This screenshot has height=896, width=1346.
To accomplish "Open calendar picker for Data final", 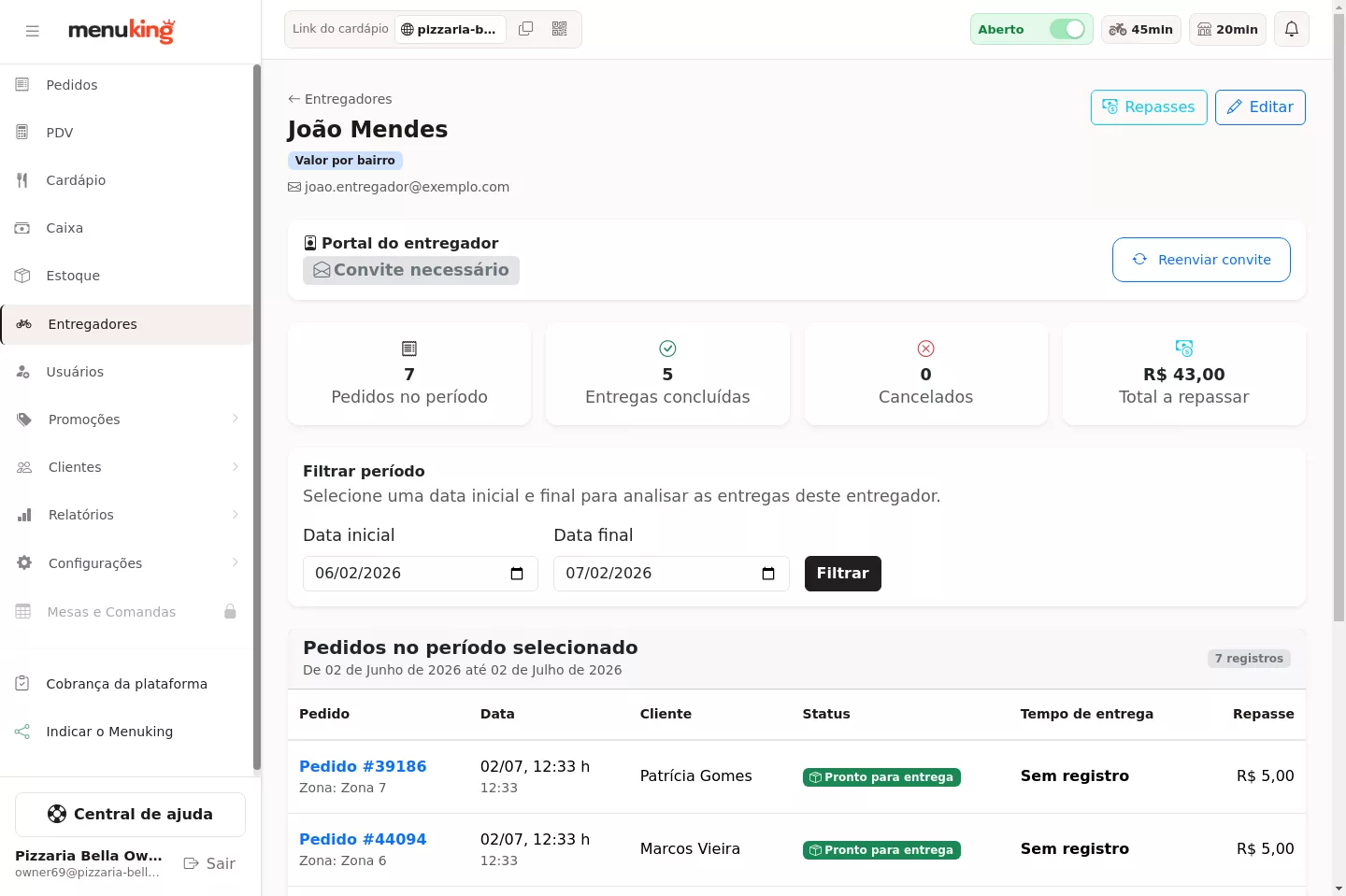I will pyautogui.click(x=768, y=574).
